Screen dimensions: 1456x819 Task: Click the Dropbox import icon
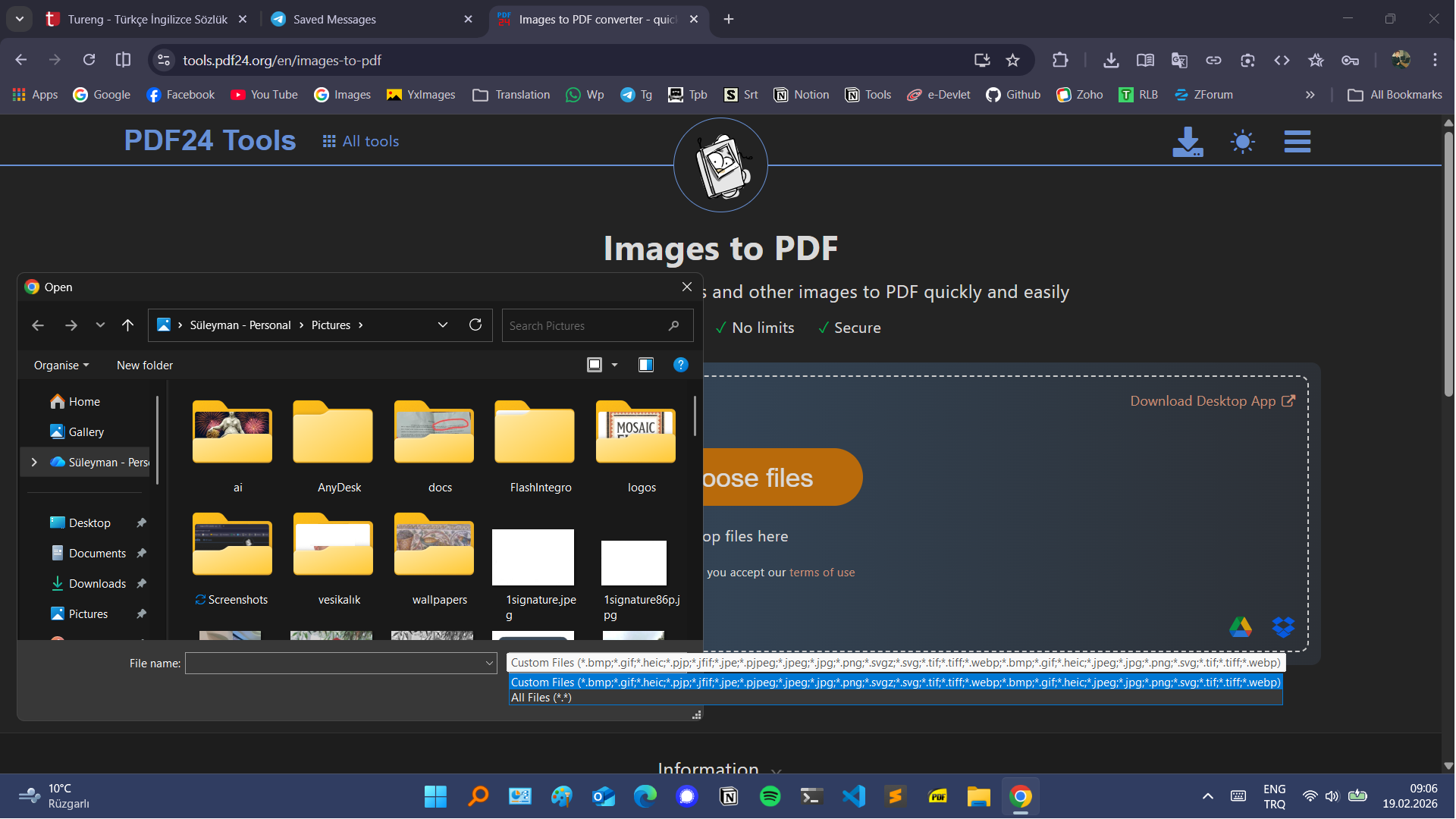coord(1283,627)
